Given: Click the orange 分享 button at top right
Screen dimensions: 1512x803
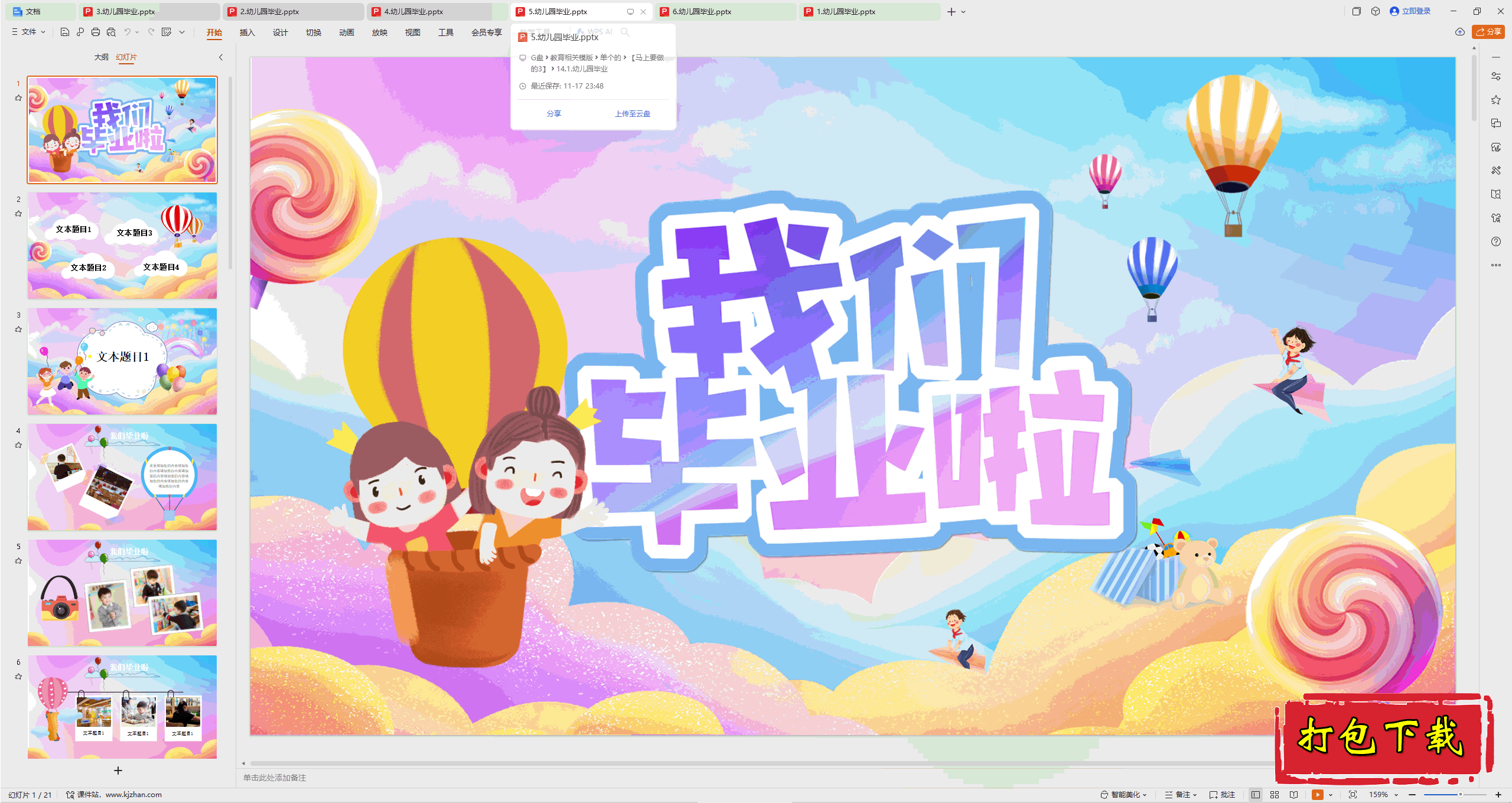Looking at the screenshot, I should 1488,32.
